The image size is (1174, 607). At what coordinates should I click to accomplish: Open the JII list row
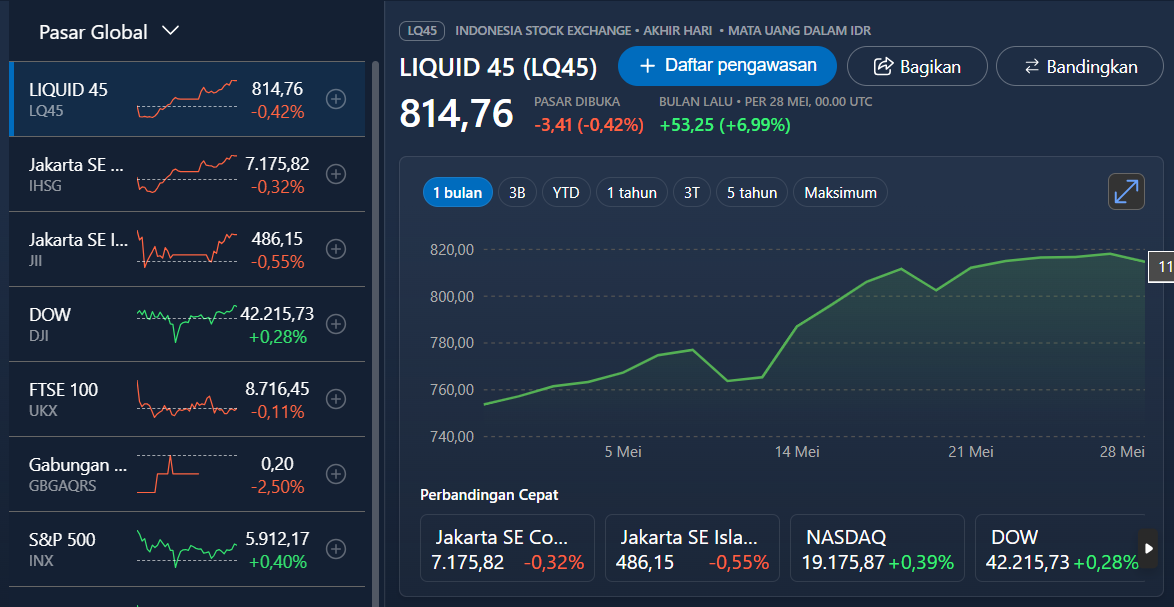pyautogui.click(x=187, y=249)
